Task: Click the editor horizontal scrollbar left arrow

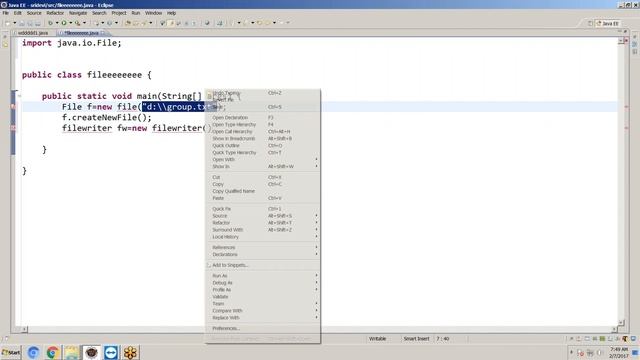Action: 24,329
